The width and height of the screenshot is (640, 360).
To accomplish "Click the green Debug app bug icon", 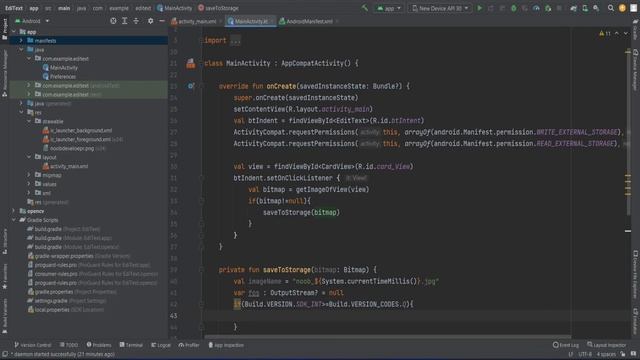I will click(x=513, y=8).
